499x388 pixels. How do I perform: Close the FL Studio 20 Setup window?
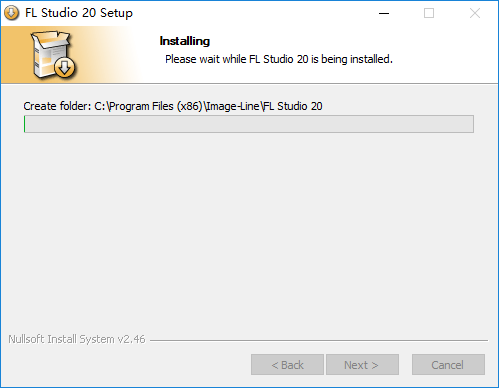pyautogui.click(x=475, y=13)
